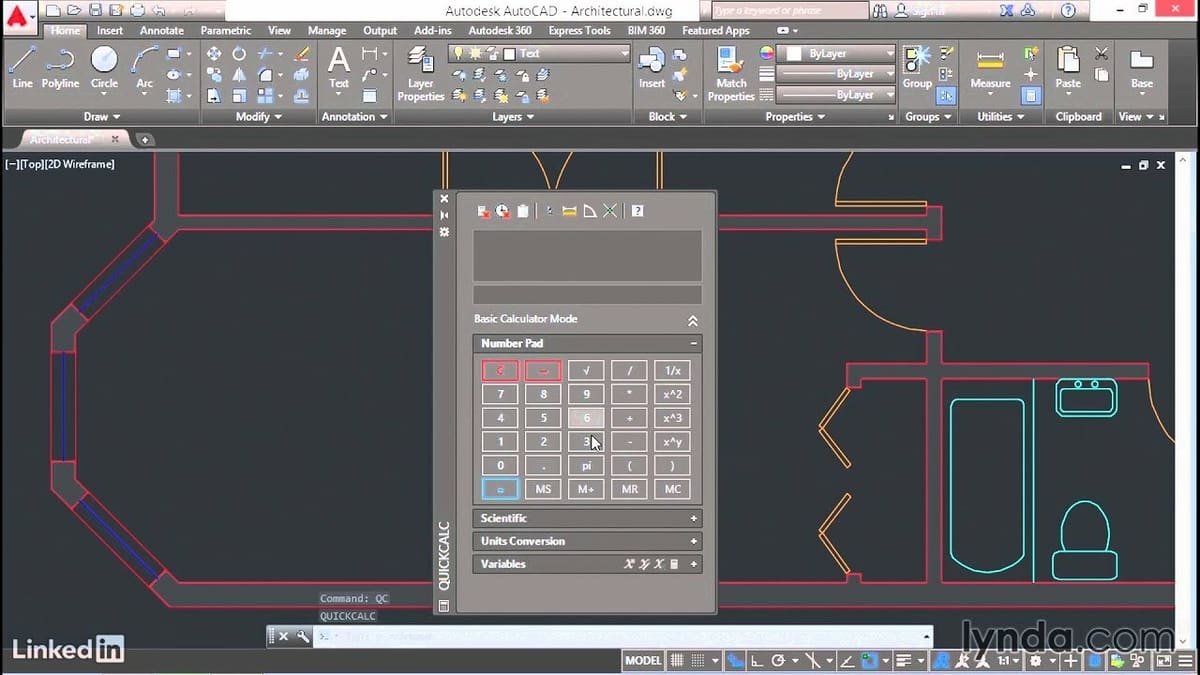The height and width of the screenshot is (675, 1200).
Task: Select the Arc tool
Action: pyautogui.click(x=145, y=67)
